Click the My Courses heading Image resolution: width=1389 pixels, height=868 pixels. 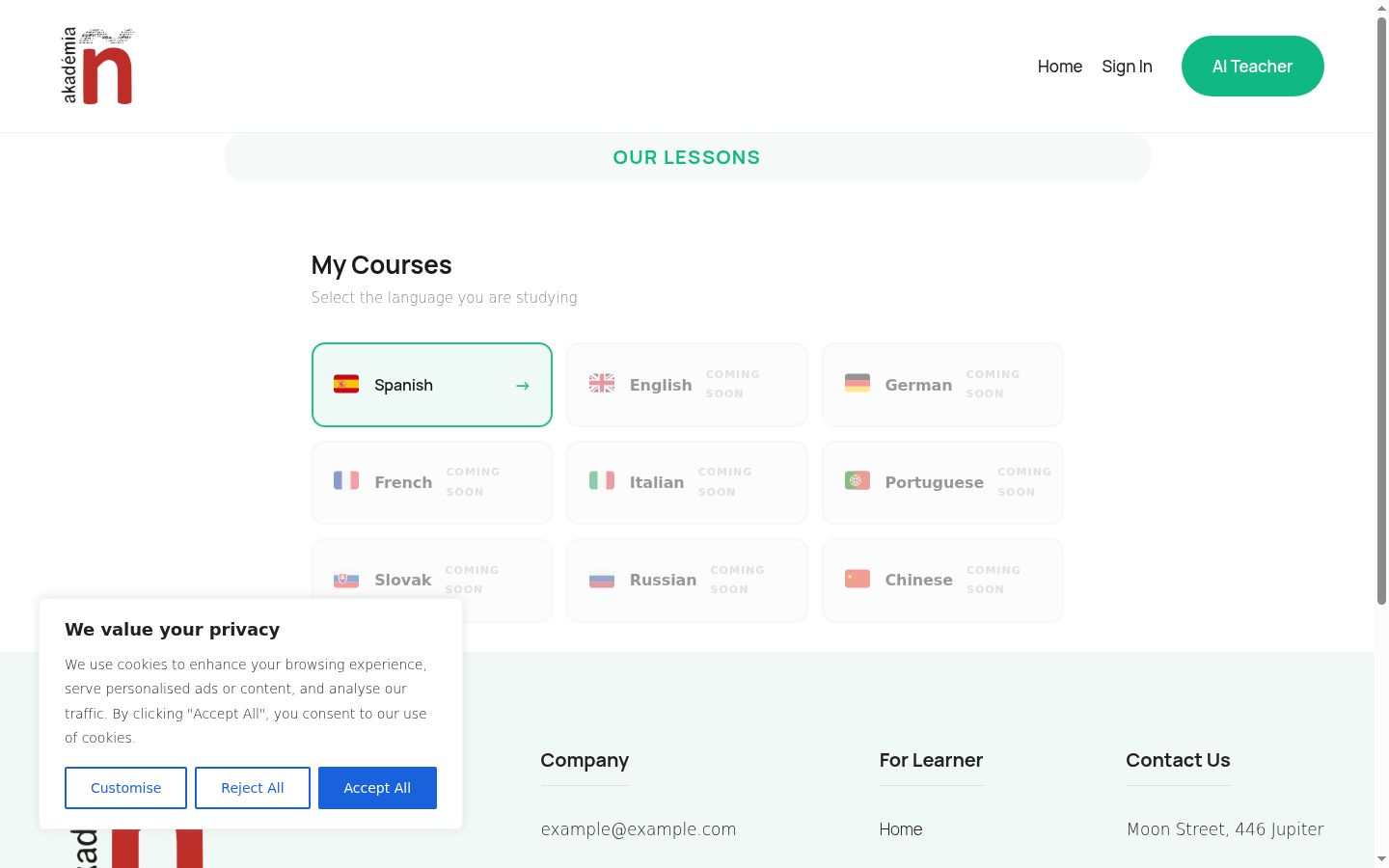(x=381, y=265)
